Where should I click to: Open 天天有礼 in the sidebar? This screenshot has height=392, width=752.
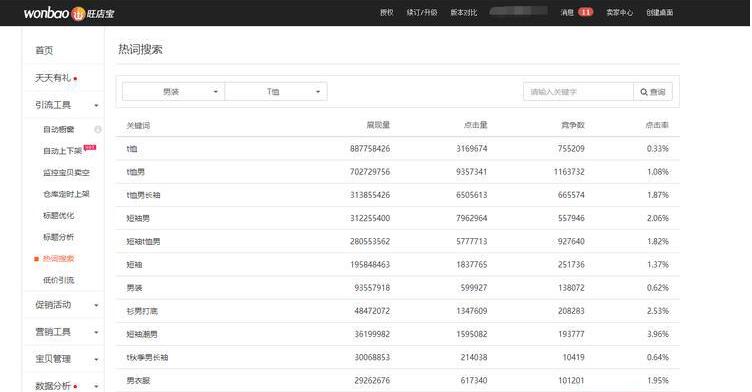click(x=53, y=78)
